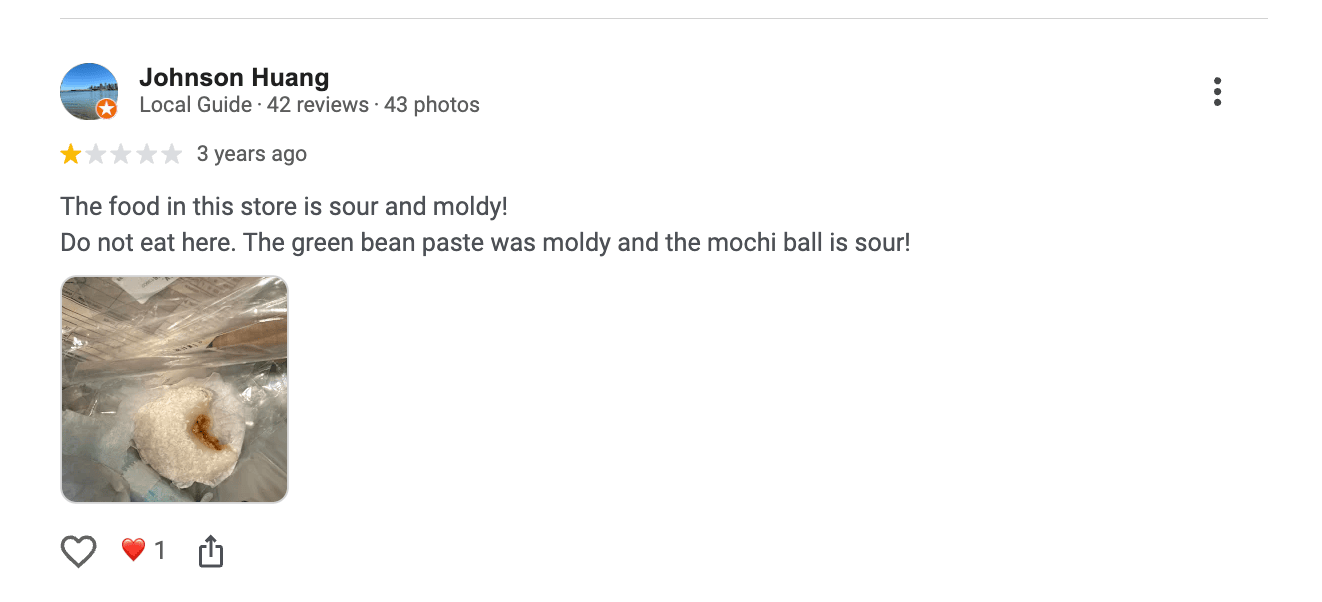Click the review line "The food in this store"
The image size is (1322, 602).
click(284, 207)
